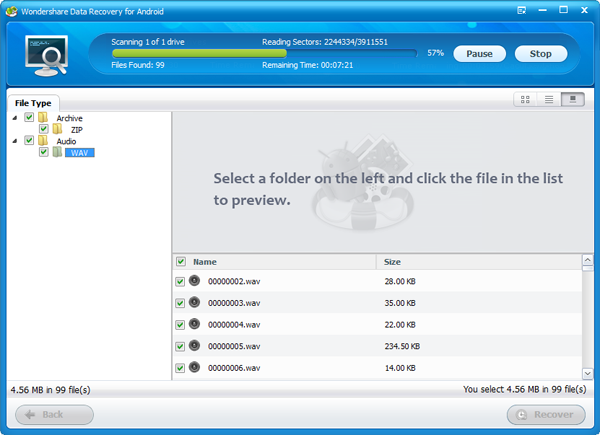Click the Recover button

[546, 414]
